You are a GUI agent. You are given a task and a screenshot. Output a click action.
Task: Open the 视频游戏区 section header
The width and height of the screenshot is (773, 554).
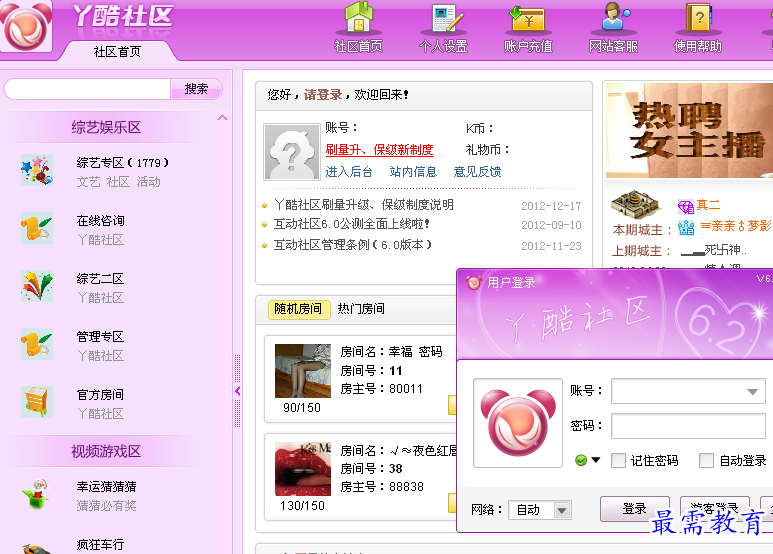coord(106,451)
